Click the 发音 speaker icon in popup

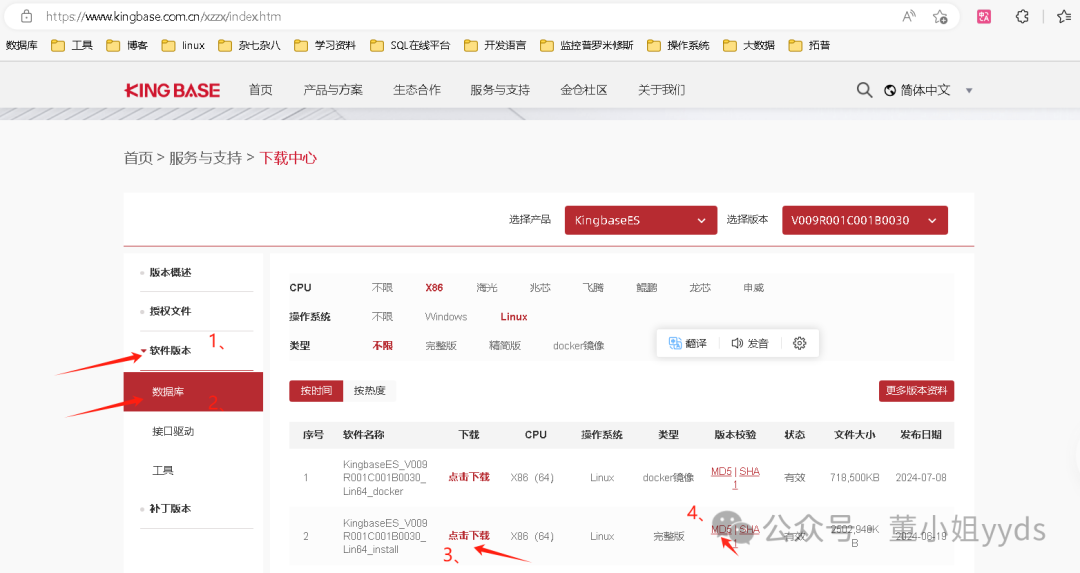coord(737,343)
